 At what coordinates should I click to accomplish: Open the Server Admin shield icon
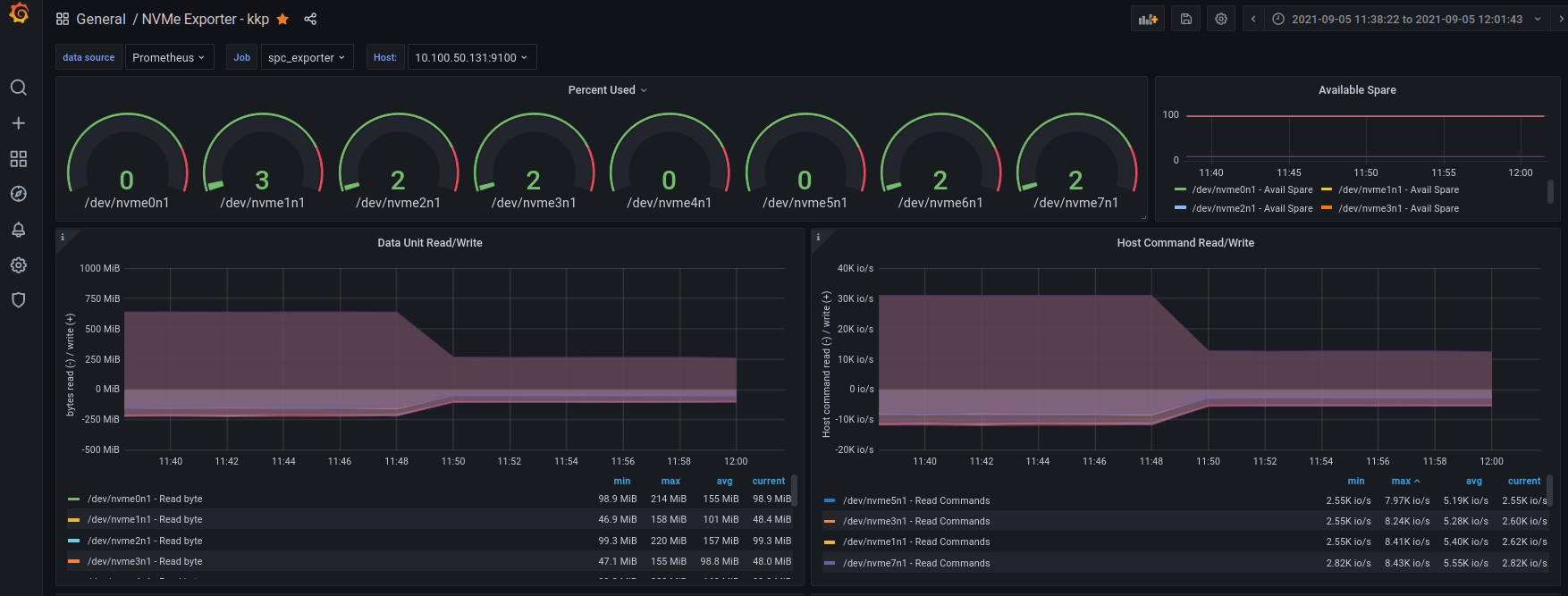point(18,300)
